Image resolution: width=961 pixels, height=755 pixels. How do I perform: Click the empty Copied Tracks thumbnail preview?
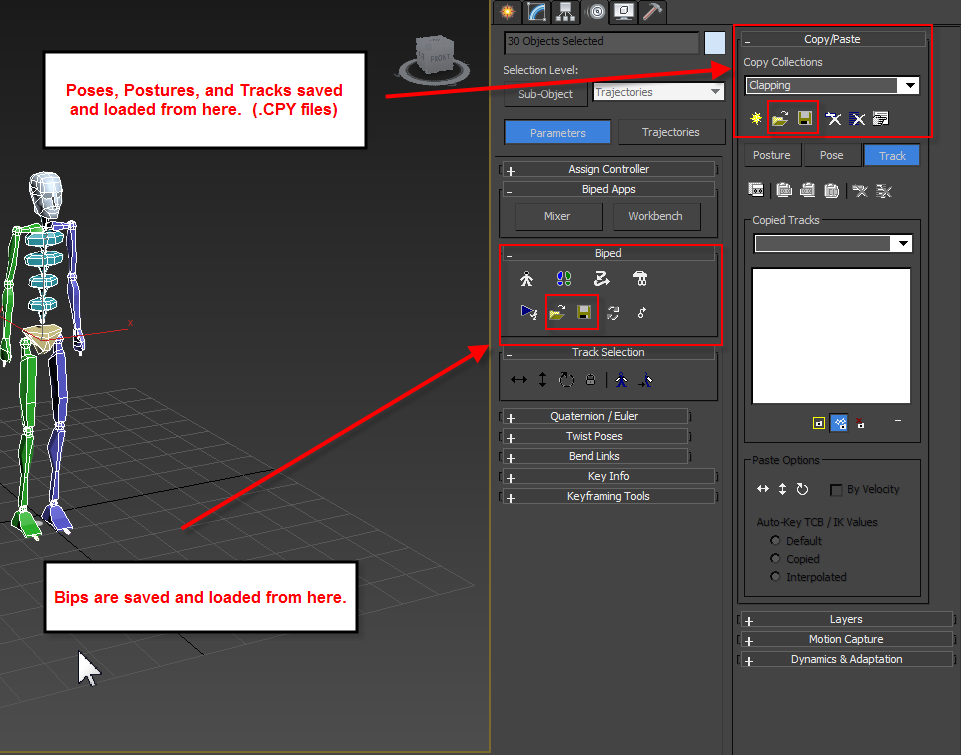pyautogui.click(x=831, y=336)
